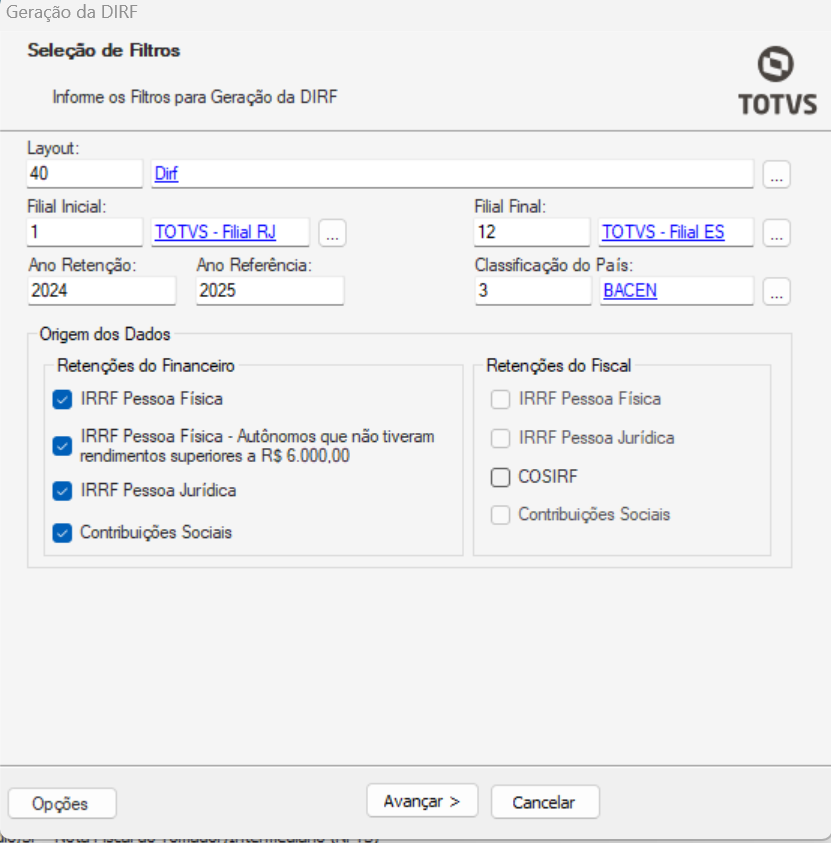The height and width of the screenshot is (843, 831).
Task: Select the Ano Referência field showing 2025
Action: pos(270,291)
